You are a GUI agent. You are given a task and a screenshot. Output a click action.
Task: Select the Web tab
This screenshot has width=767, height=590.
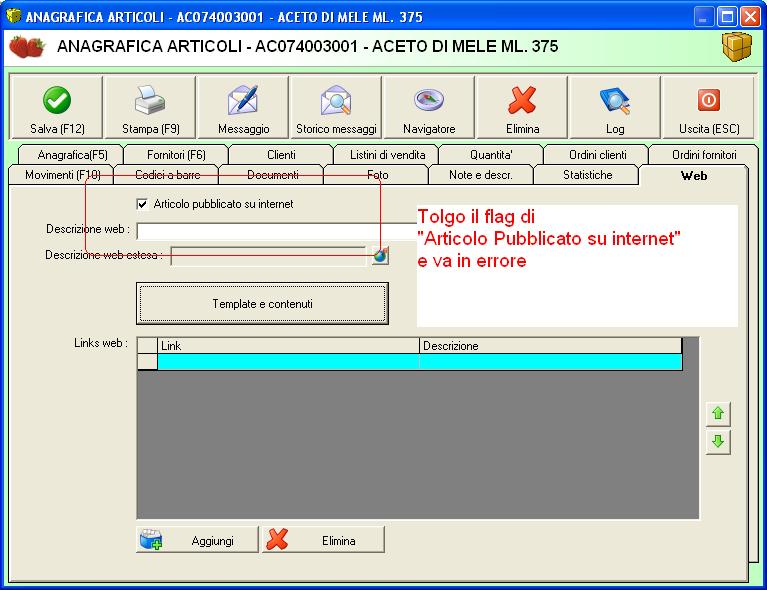click(x=694, y=175)
